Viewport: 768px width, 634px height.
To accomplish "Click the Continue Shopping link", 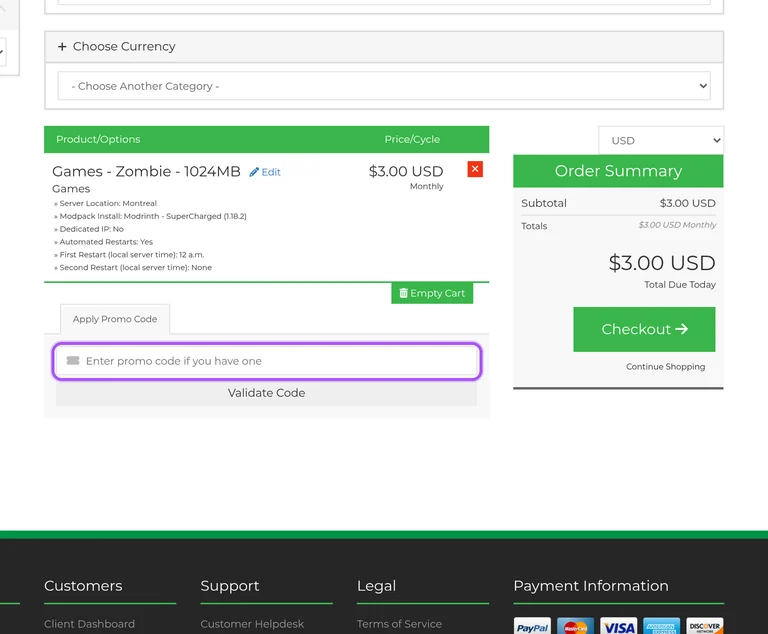I will coord(665,366).
